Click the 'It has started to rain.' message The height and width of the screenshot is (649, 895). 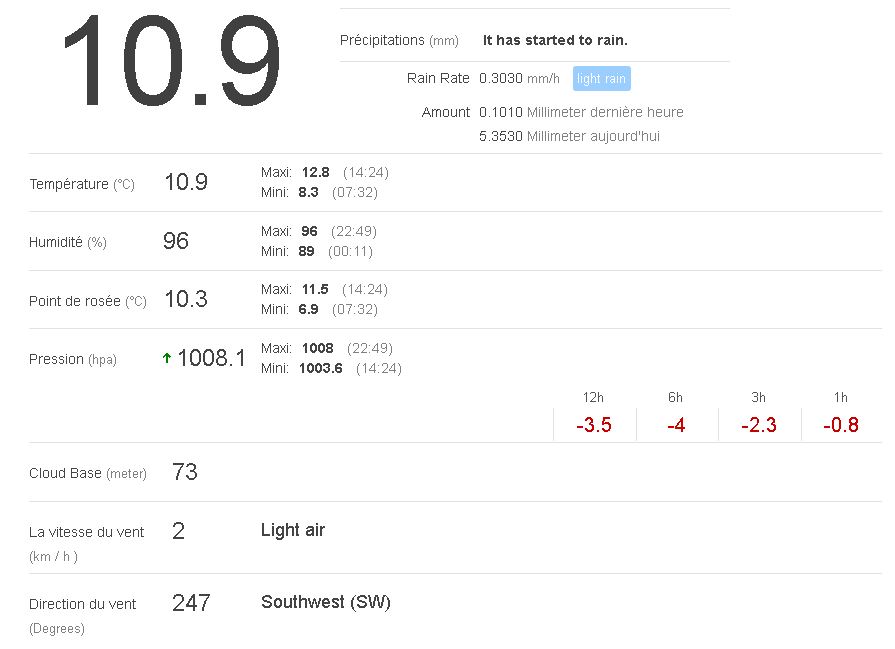click(x=555, y=40)
